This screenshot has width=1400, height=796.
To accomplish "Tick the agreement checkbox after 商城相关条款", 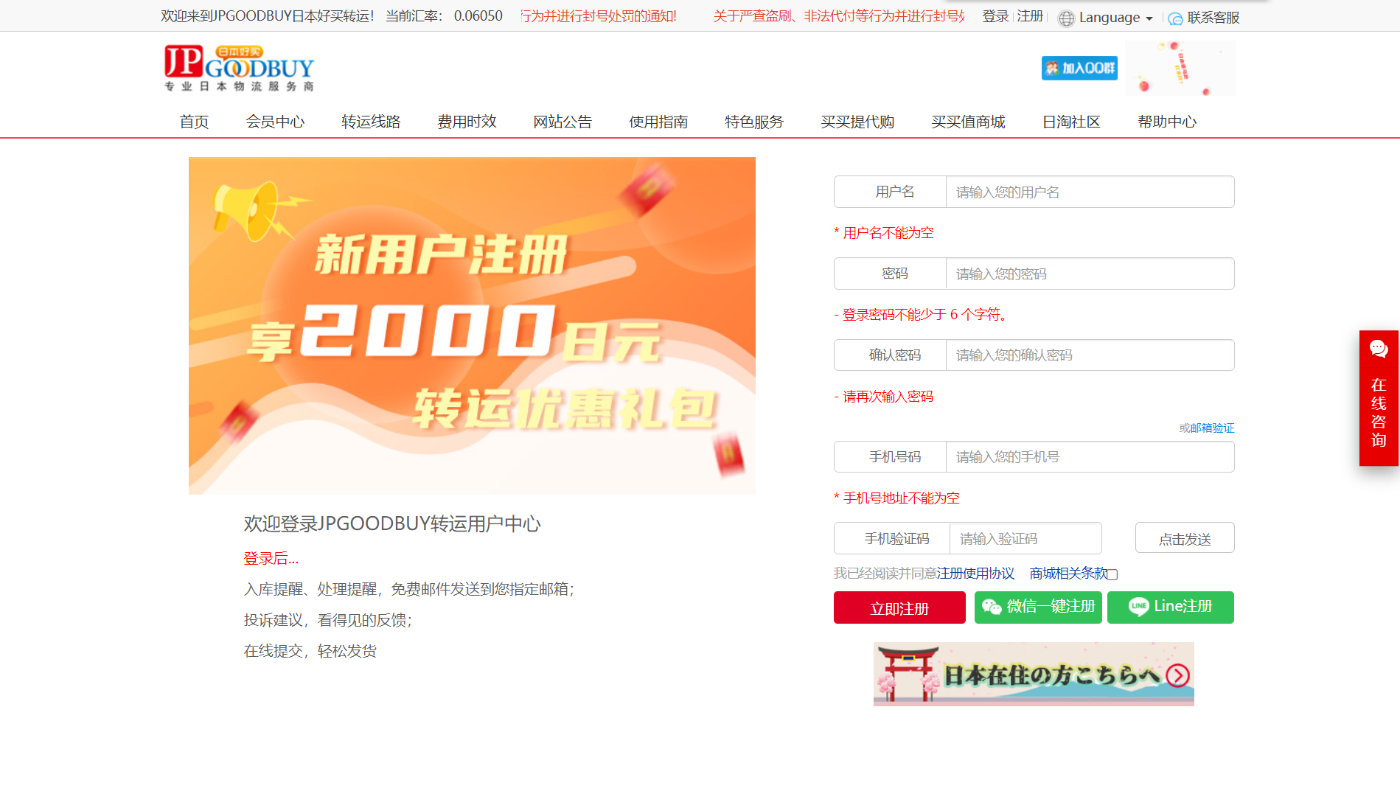I will [1112, 574].
